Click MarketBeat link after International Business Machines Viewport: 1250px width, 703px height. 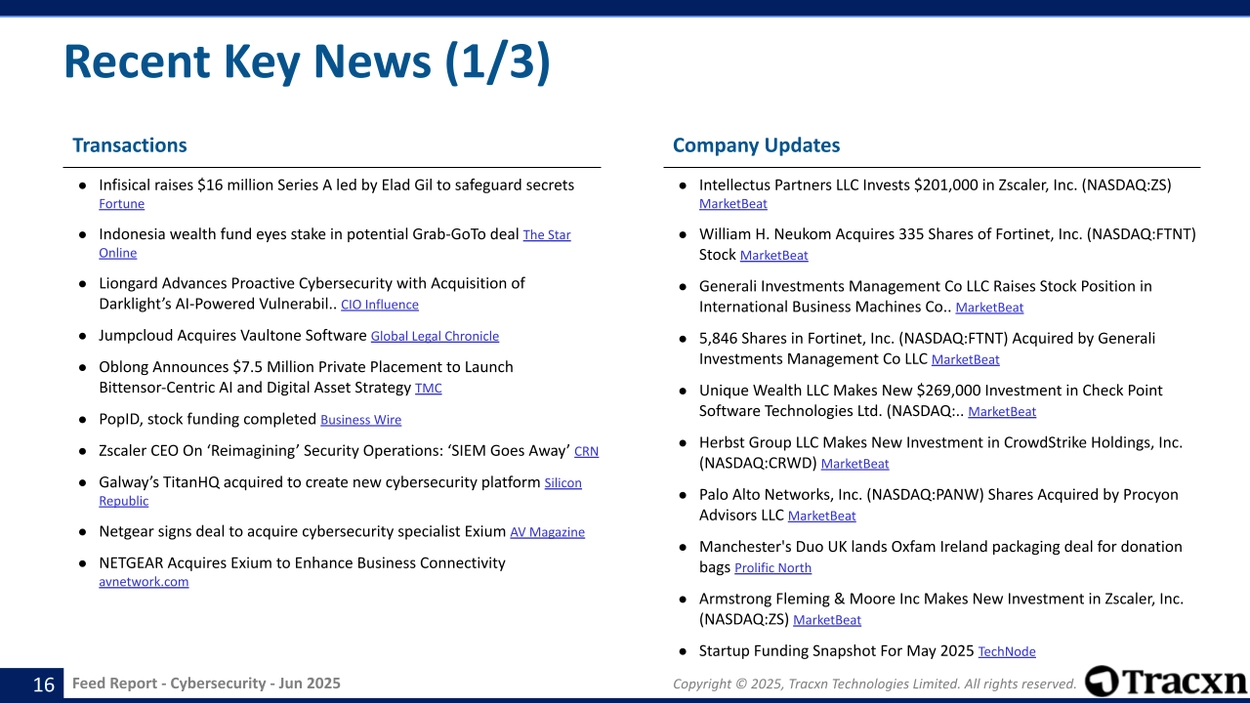click(990, 308)
